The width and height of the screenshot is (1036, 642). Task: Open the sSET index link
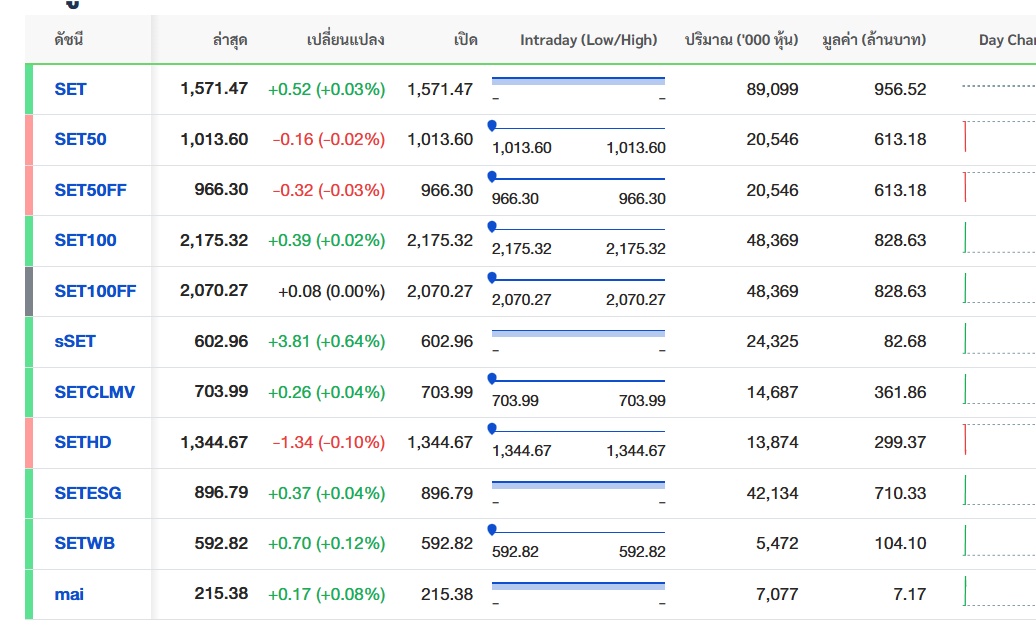tap(75, 341)
